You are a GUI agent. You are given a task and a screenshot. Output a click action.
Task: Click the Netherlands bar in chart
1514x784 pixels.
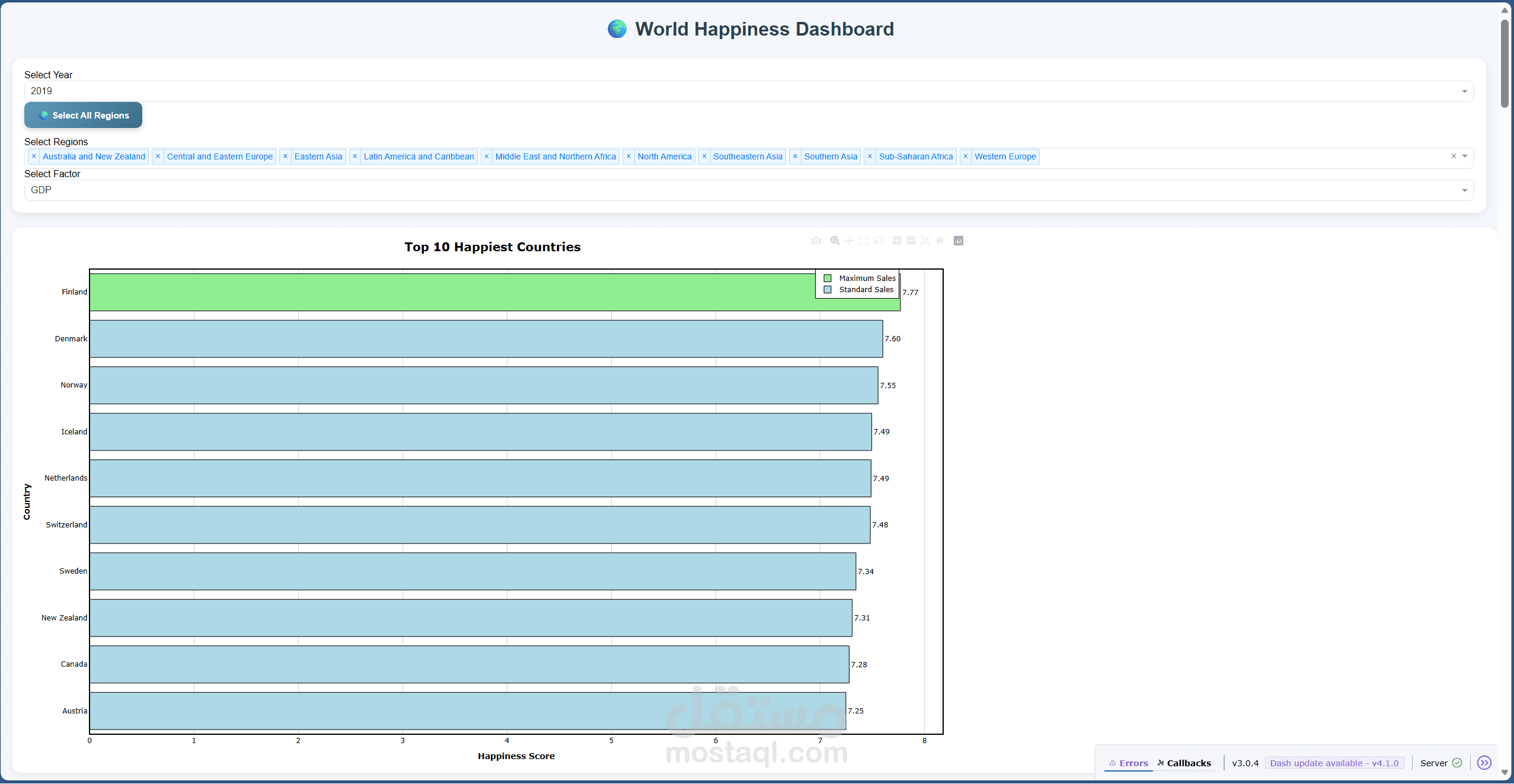(480, 478)
